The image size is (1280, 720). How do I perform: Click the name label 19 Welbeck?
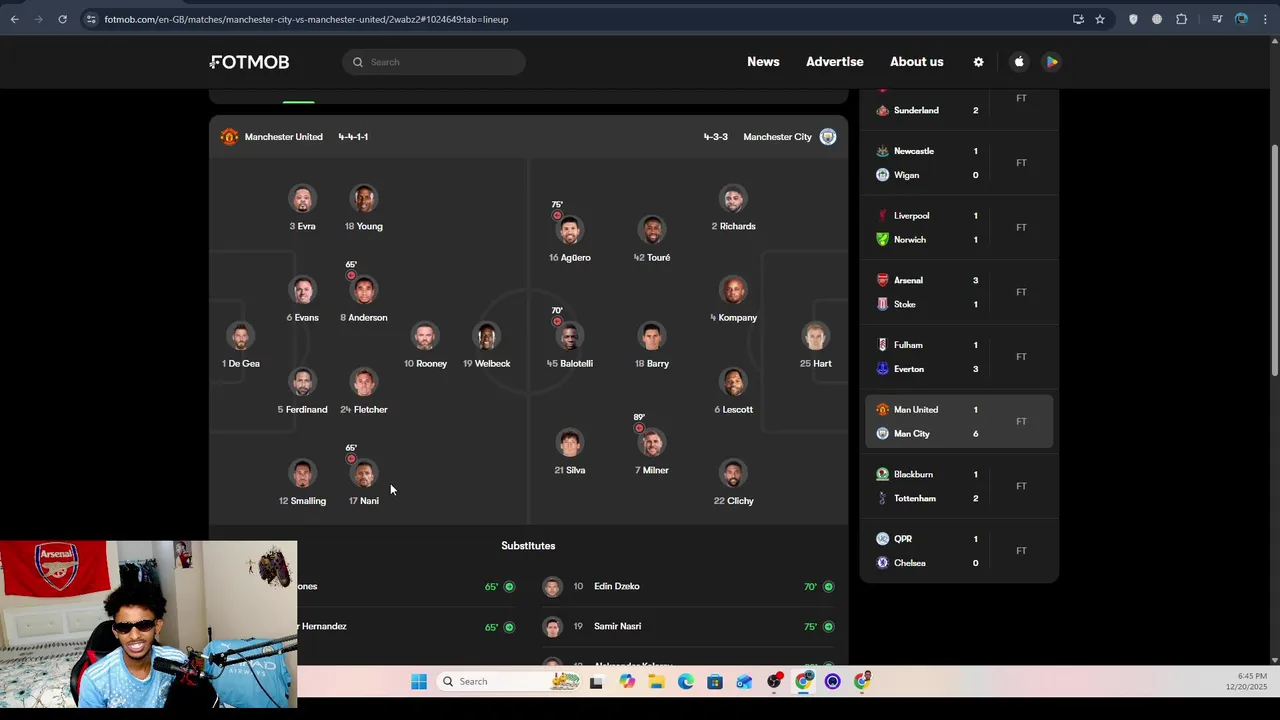[487, 364]
